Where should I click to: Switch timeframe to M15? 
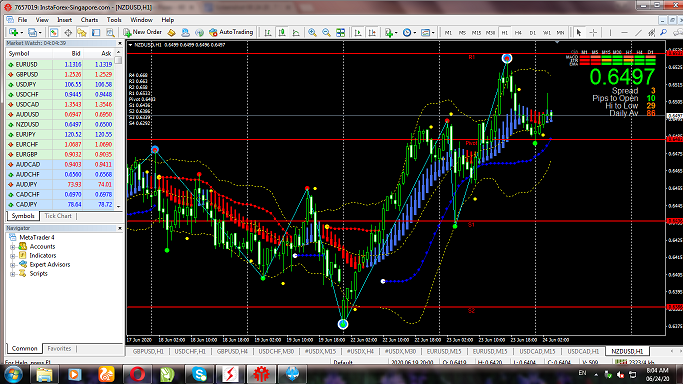point(476,33)
